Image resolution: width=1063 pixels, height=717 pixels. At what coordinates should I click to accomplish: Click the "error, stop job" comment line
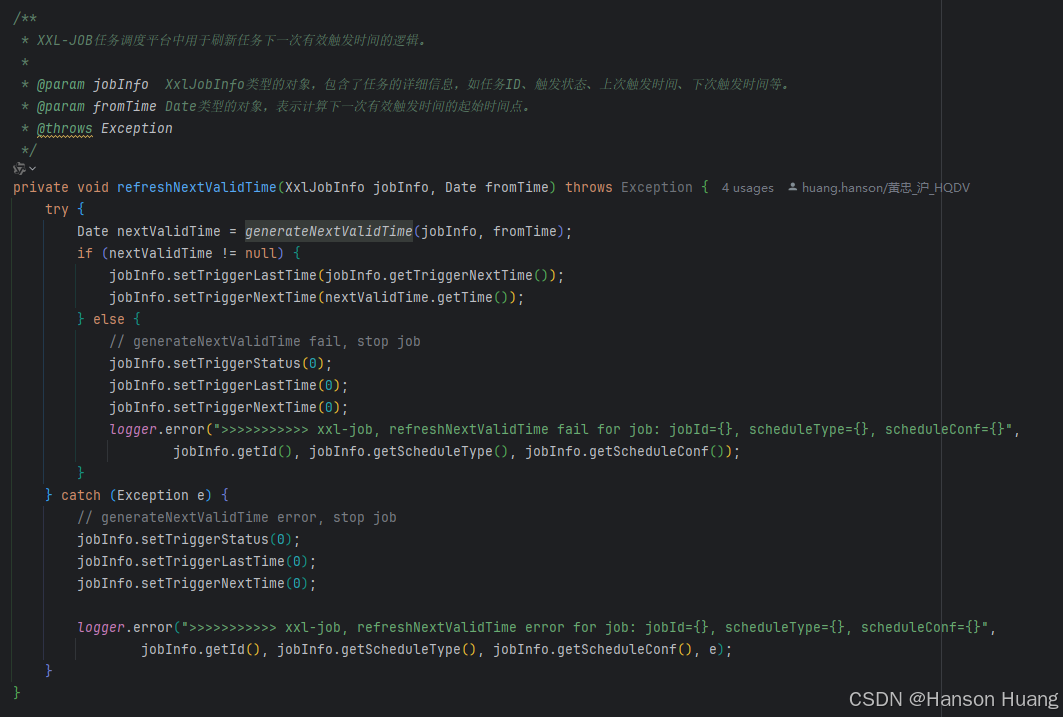click(x=237, y=517)
